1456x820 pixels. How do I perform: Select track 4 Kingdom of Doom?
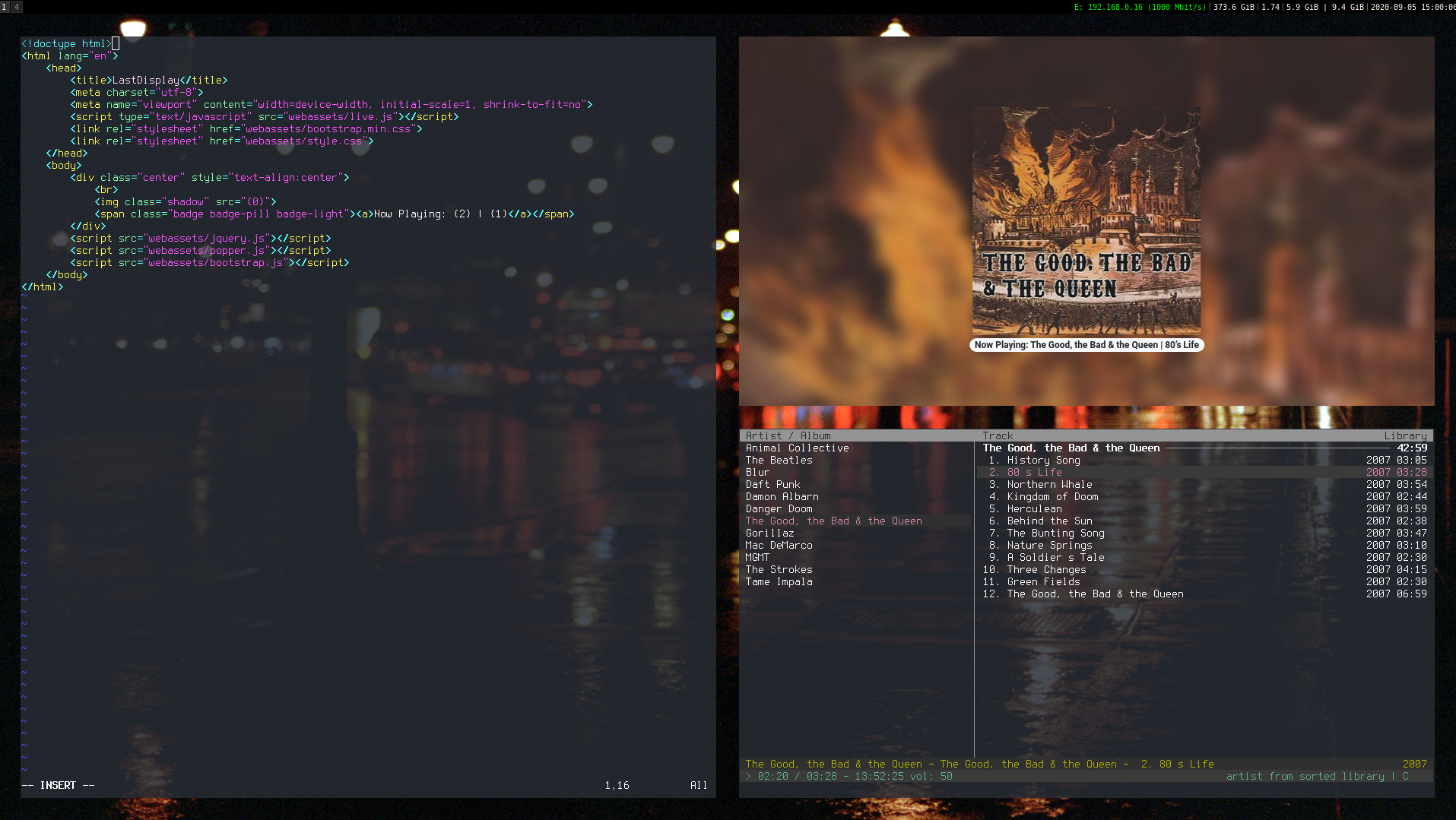pyautogui.click(x=1204, y=497)
